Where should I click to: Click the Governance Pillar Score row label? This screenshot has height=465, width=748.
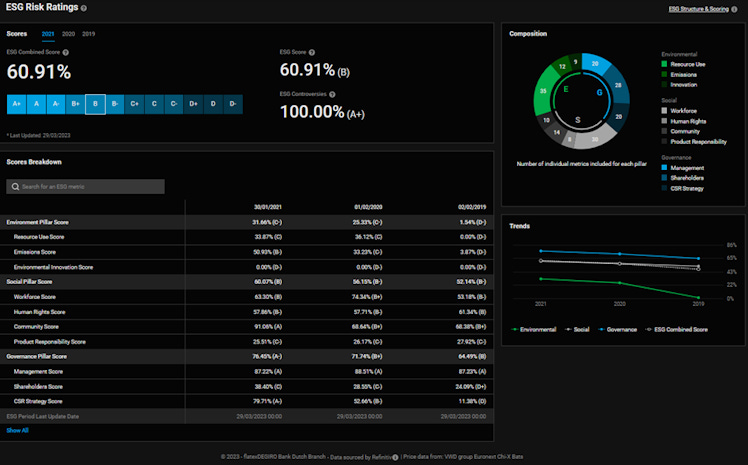point(37,356)
